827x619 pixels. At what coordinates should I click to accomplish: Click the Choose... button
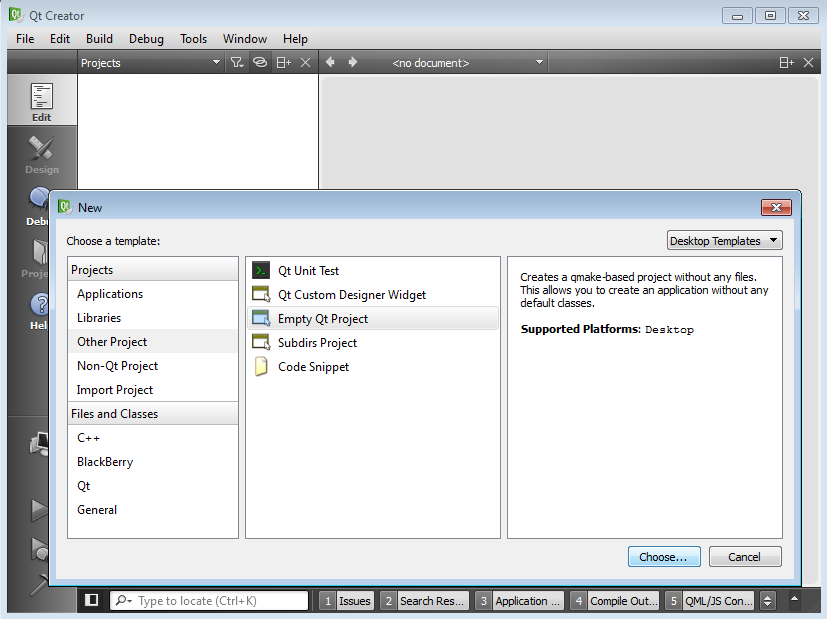[664, 557]
